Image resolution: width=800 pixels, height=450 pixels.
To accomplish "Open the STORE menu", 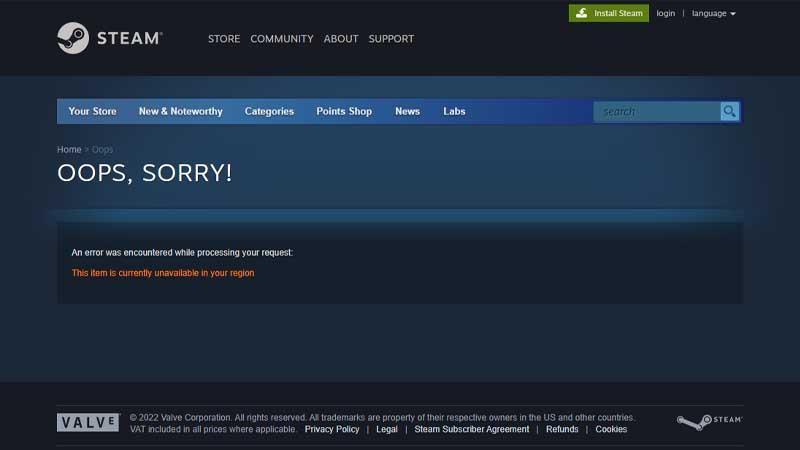I will point(224,39).
